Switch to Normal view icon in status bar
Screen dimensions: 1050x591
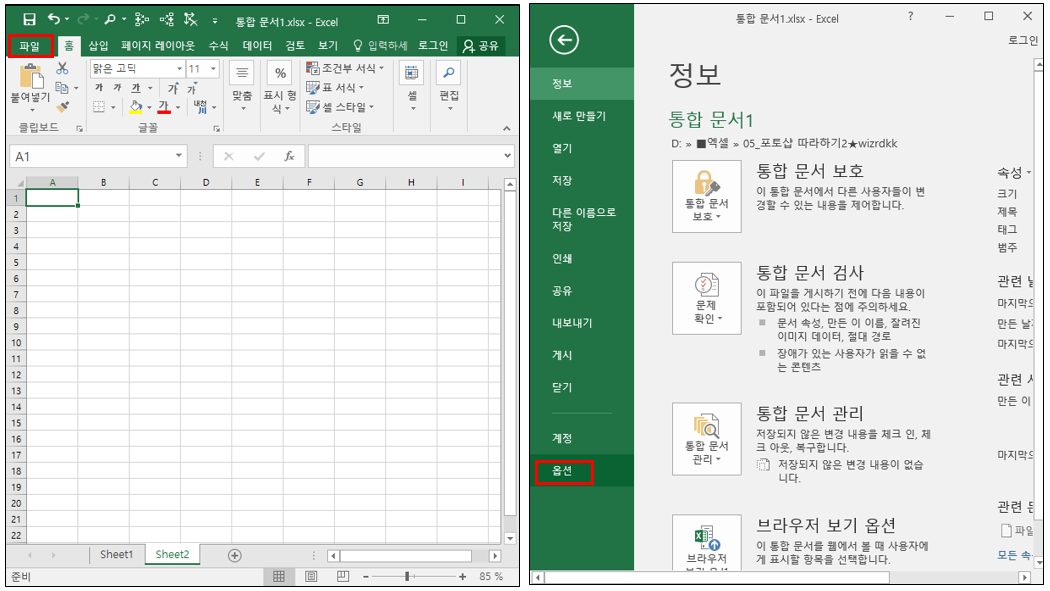pyautogui.click(x=279, y=576)
